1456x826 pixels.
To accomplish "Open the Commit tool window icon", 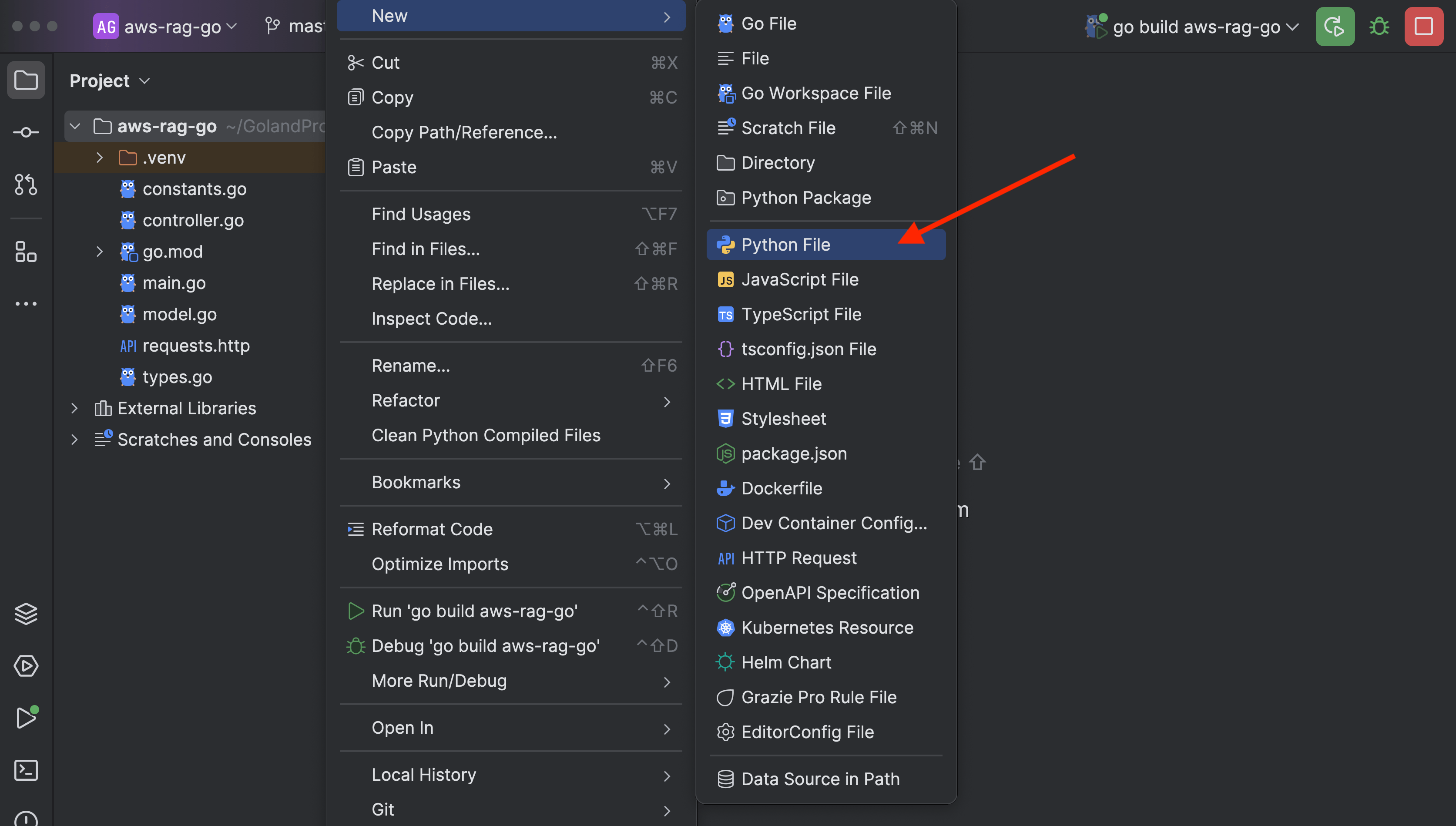I will click(x=26, y=132).
